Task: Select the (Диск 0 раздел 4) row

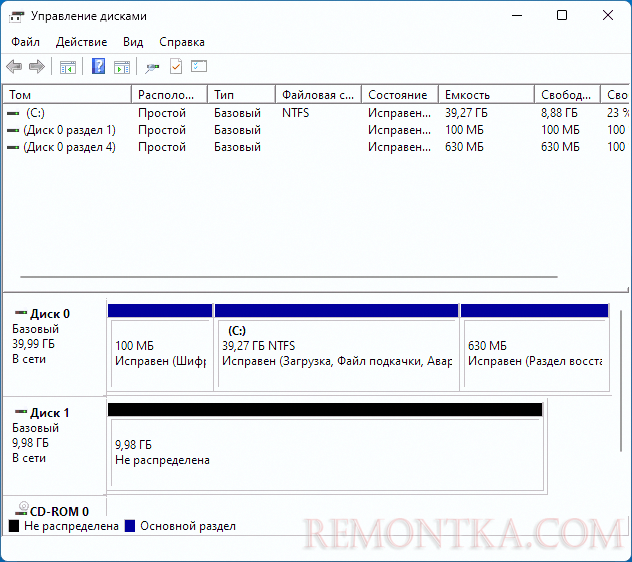Action: [316, 147]
